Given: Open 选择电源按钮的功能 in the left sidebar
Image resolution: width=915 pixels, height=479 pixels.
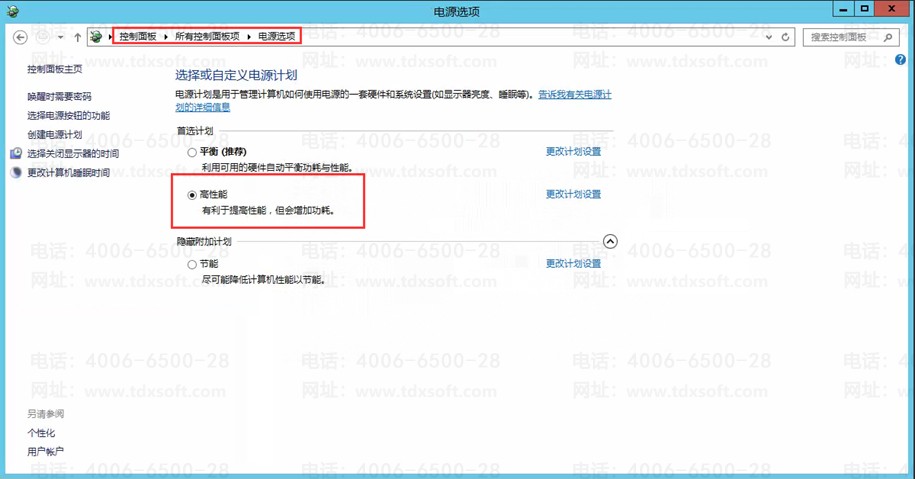Looking at the screenshot, I should [68, 116].
